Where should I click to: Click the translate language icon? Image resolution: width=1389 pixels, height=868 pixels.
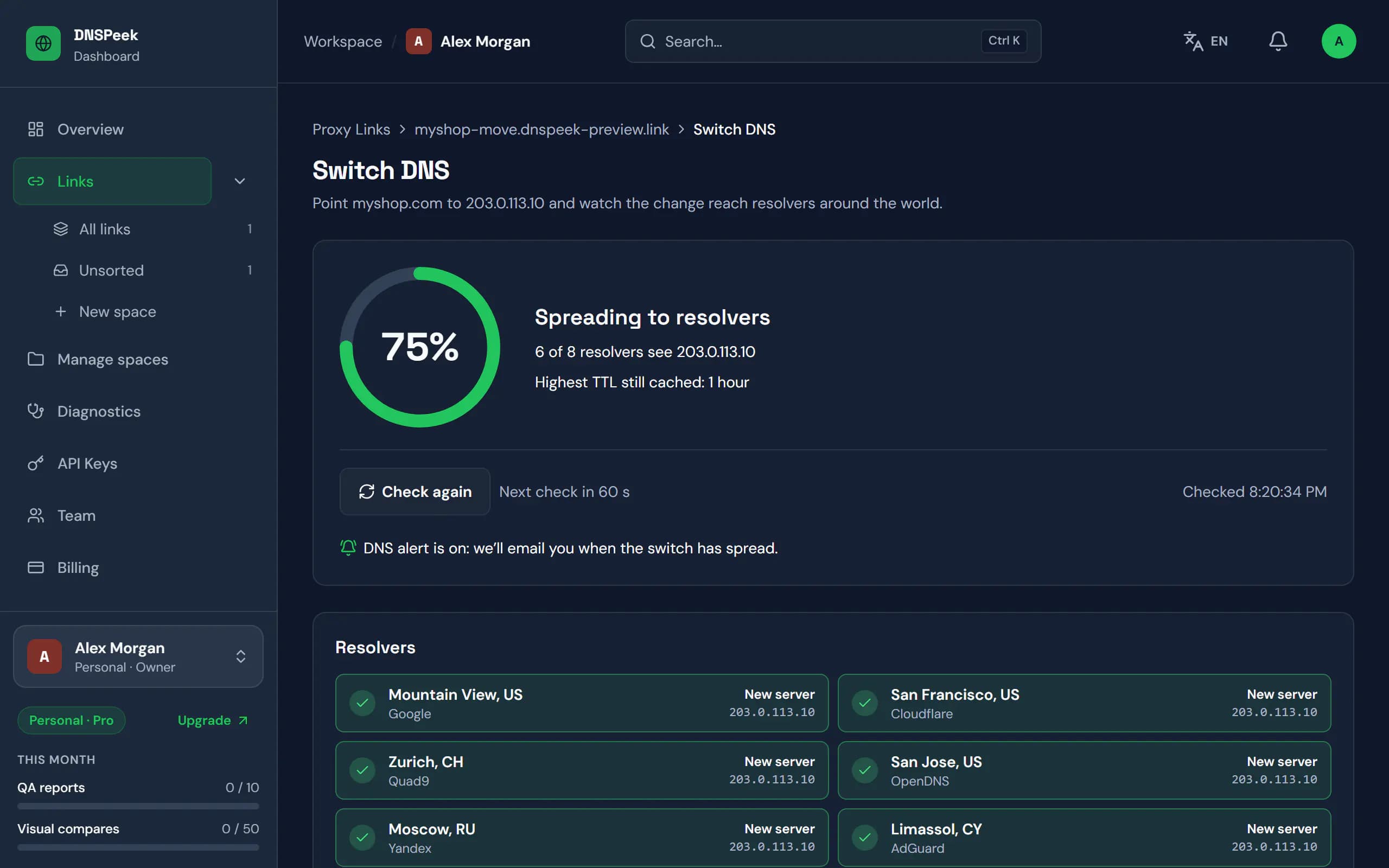1193,41
